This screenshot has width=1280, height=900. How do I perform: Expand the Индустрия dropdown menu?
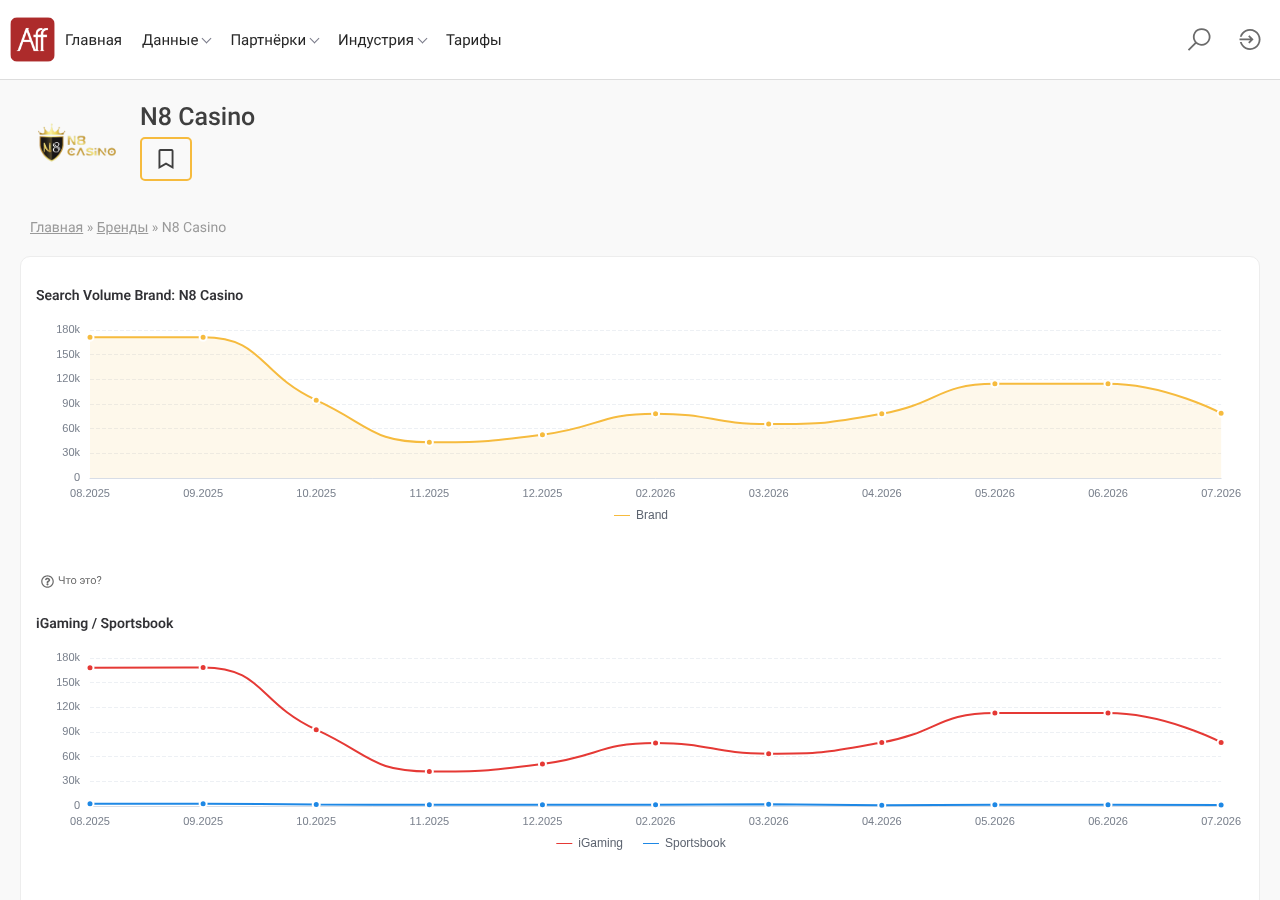(x=383, y=40)
